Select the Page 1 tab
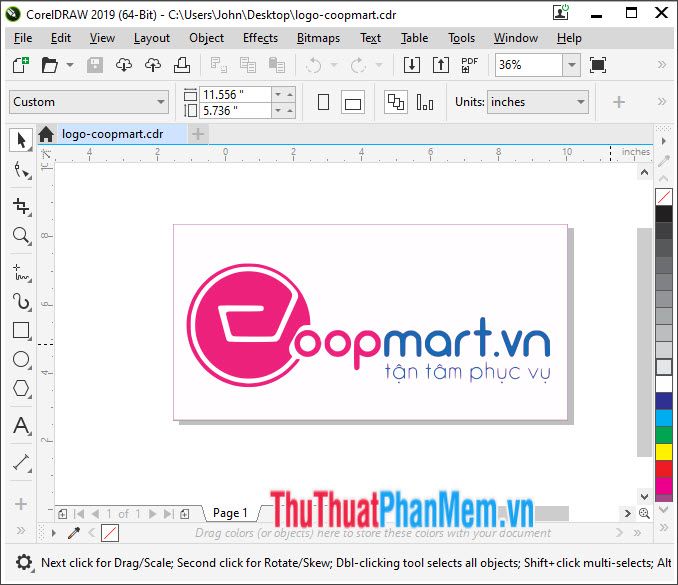Viewport: 678px width, 585px height. click(230, 513)
